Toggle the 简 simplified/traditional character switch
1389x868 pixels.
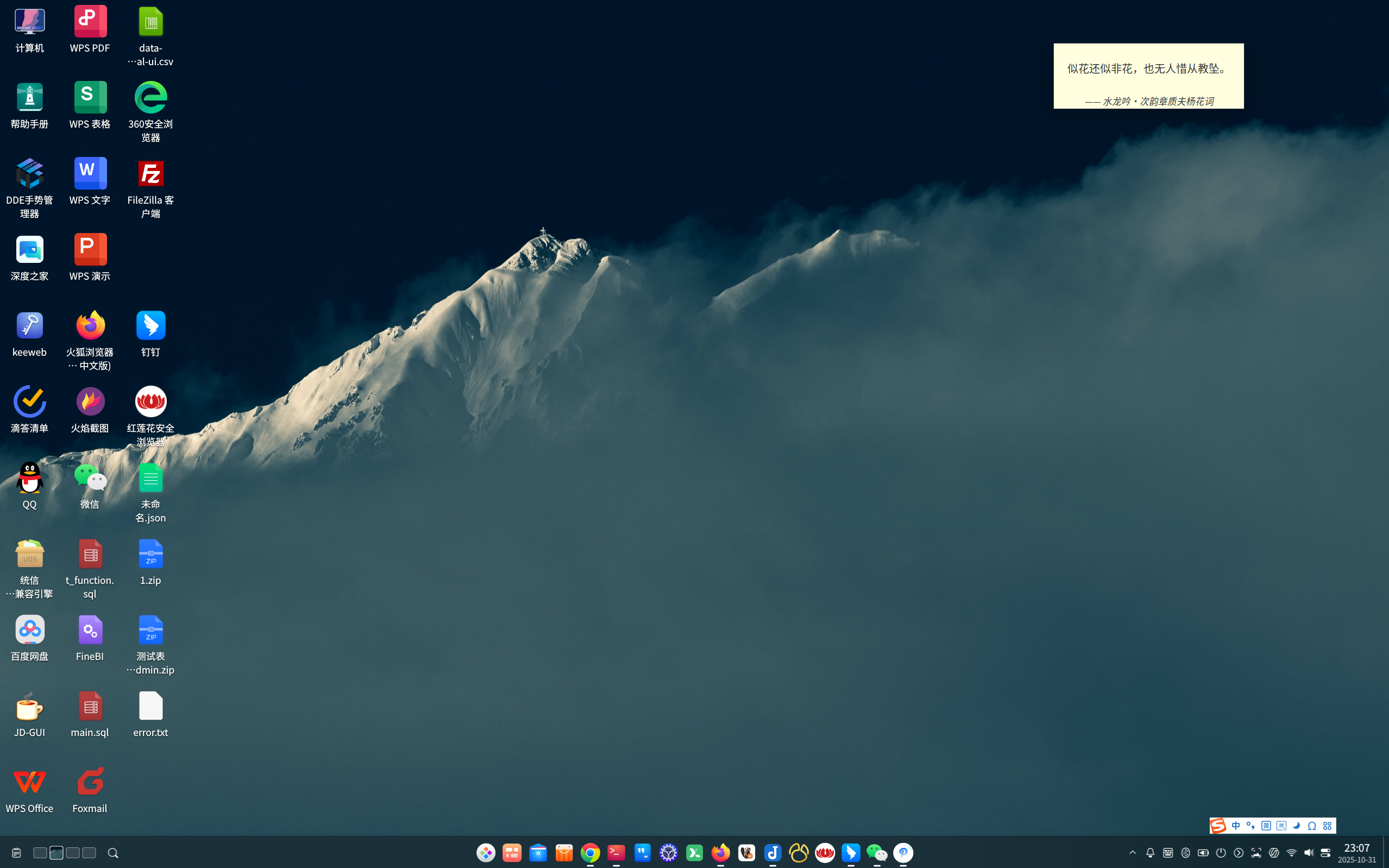pyautogui.click(x=1266, y=826)
